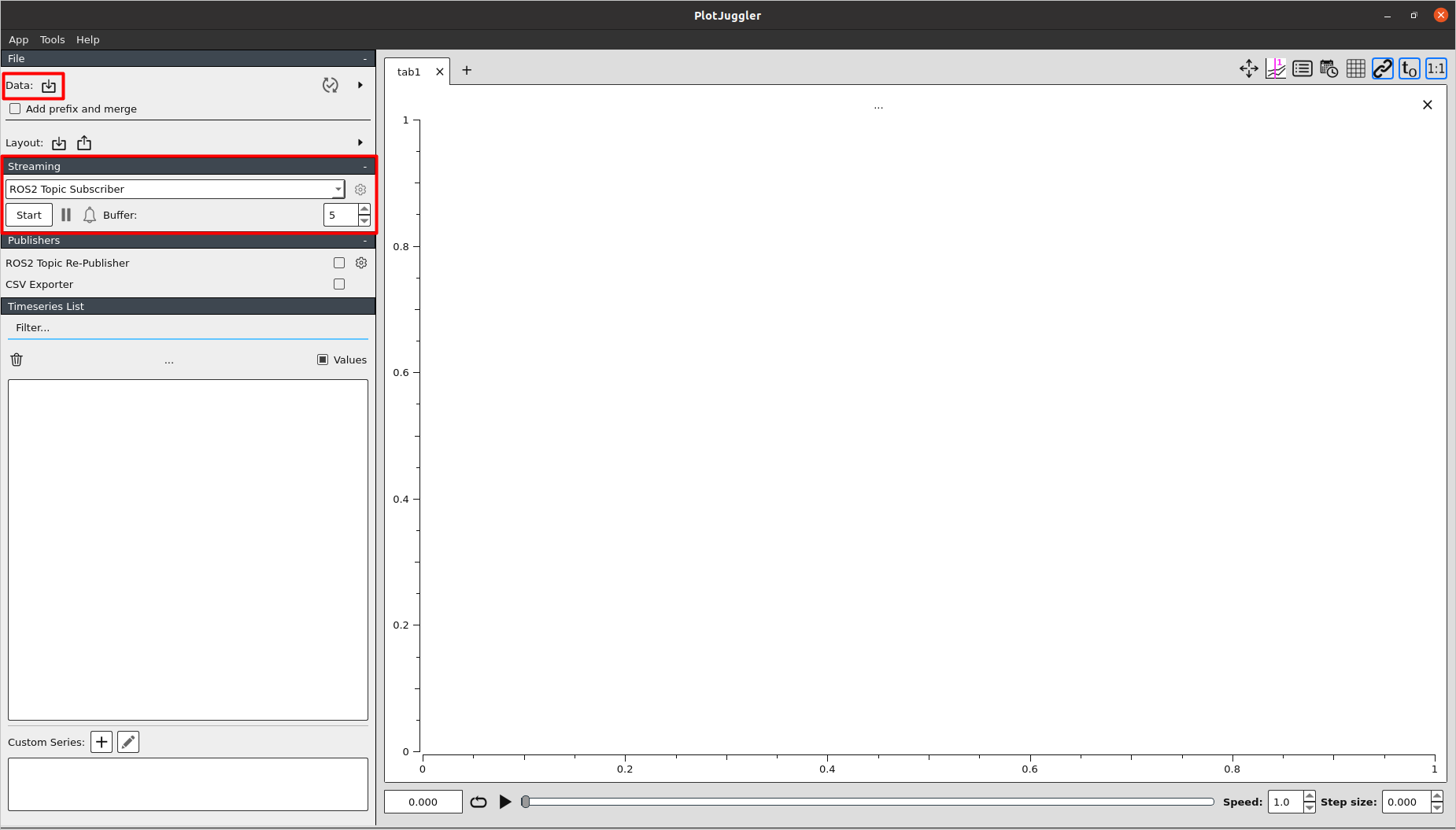Collapse the Streaming section
This screenshot has width=1456, height=830.
364,166
